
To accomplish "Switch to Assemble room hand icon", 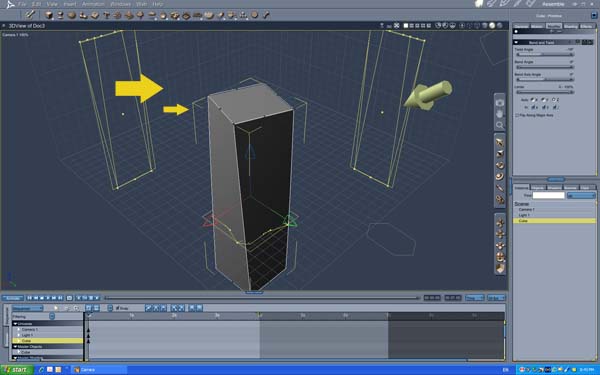I will point(479,4).
